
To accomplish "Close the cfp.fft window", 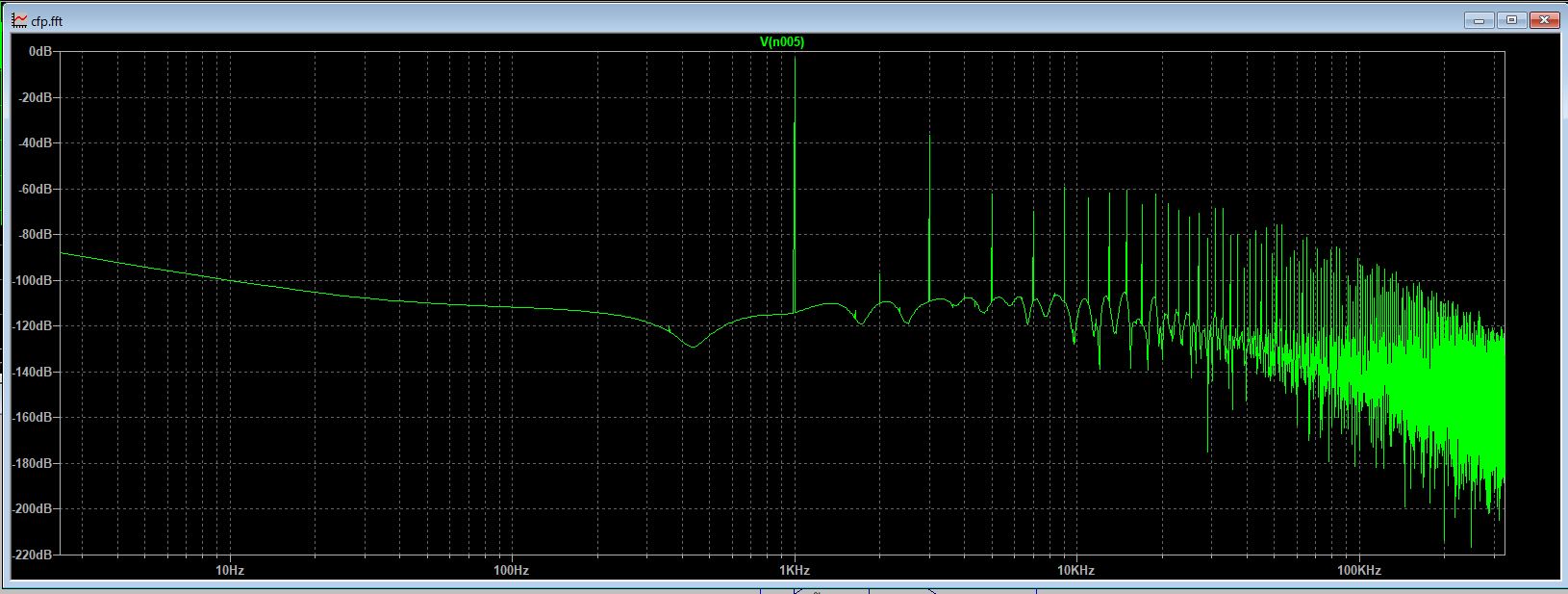I will (x=1545, y=20).
